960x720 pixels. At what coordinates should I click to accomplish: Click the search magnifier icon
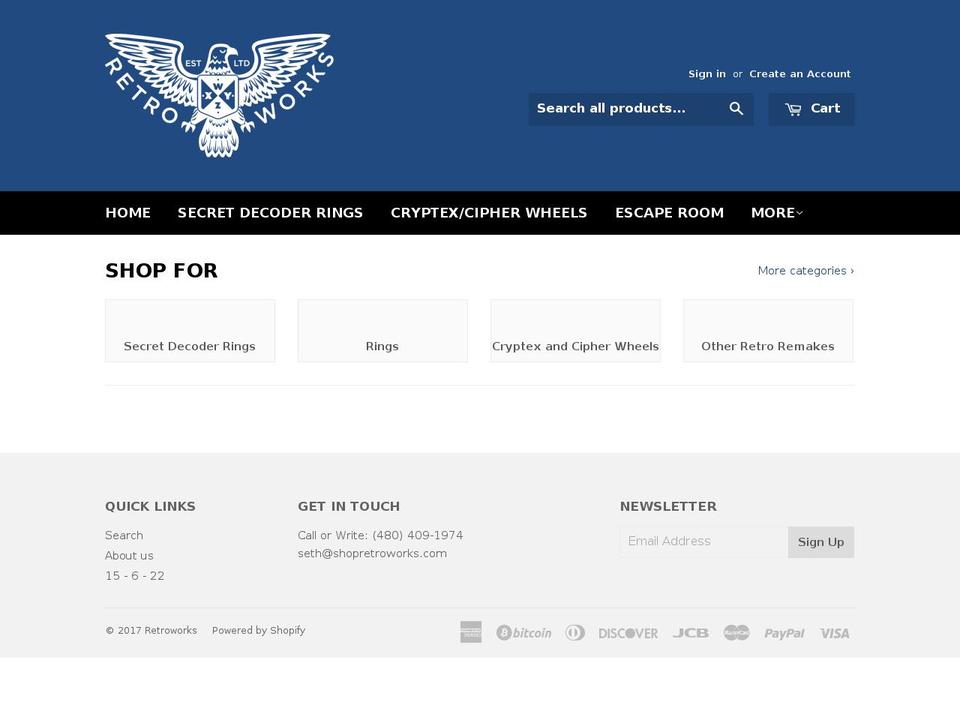click(x=736, y=108)
